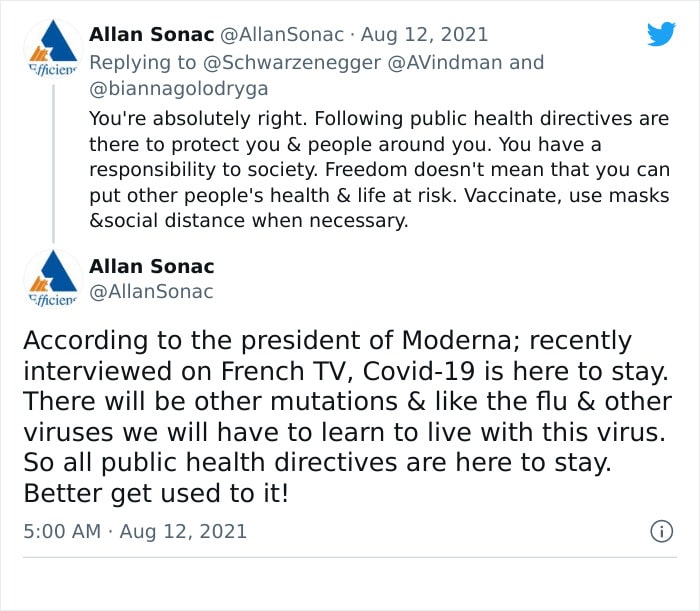Open the 5:00 AM · Aug 12, 2021 timestamp
This screenshot has width=700, height=611.
click(x=135, y=532)
